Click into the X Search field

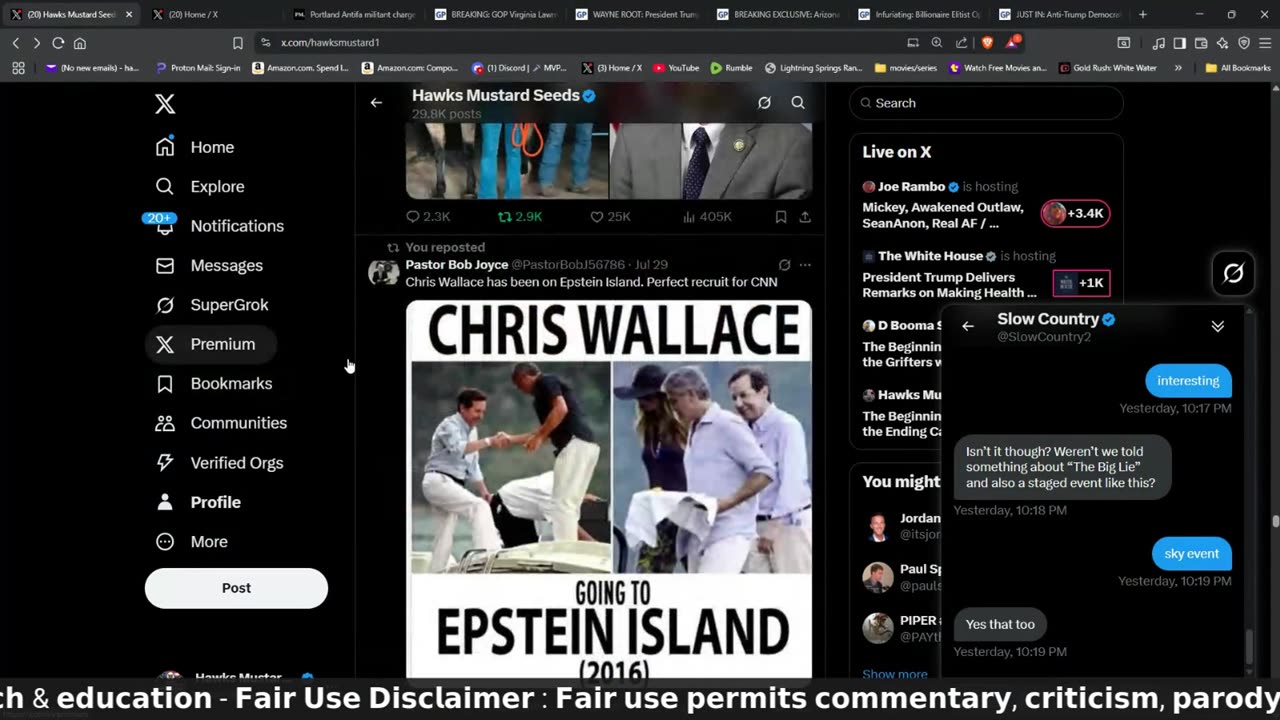(987, 103)
